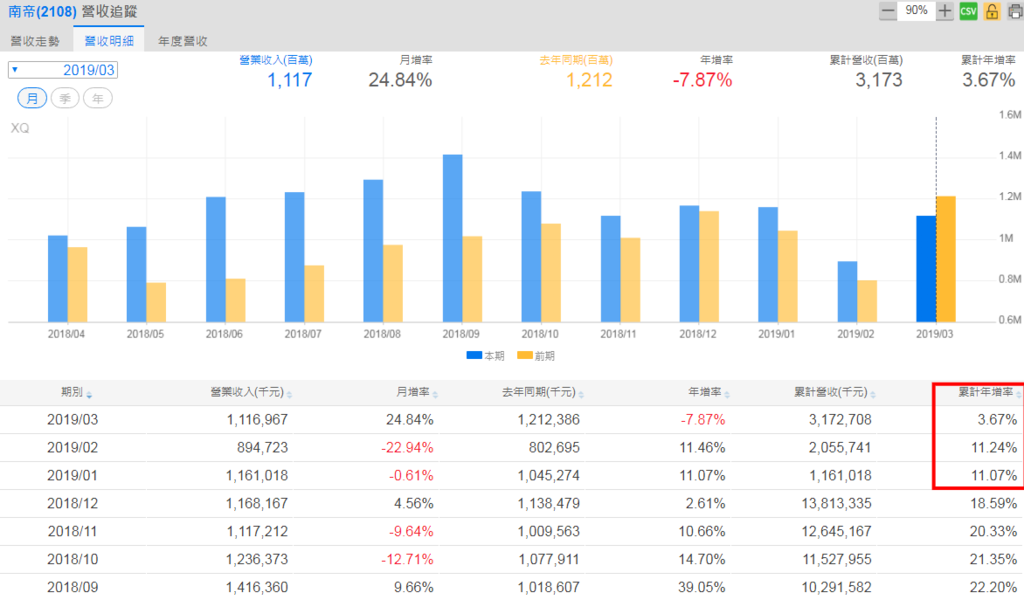Select the 2019/02 table row label
1024x600 pixels.
pyautogui.click(x=72, y=448)
